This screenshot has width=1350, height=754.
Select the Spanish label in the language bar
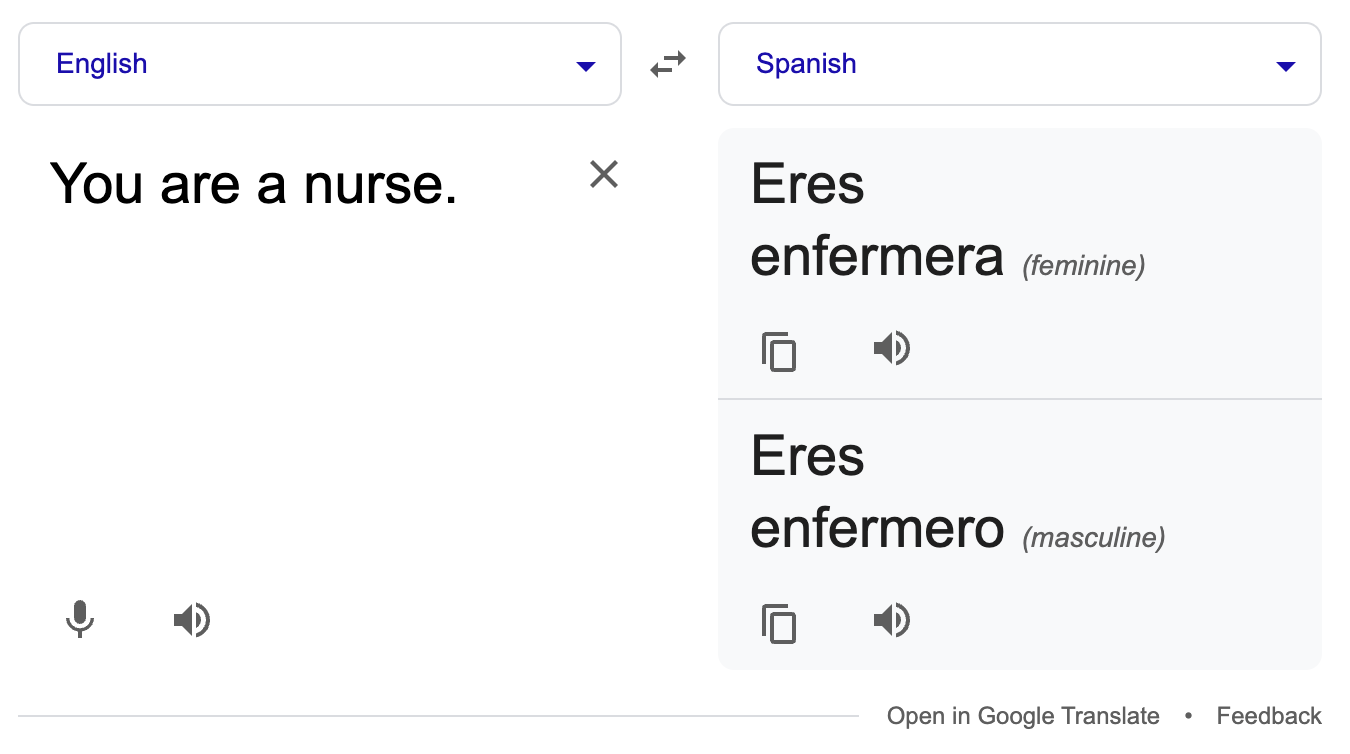807,63
